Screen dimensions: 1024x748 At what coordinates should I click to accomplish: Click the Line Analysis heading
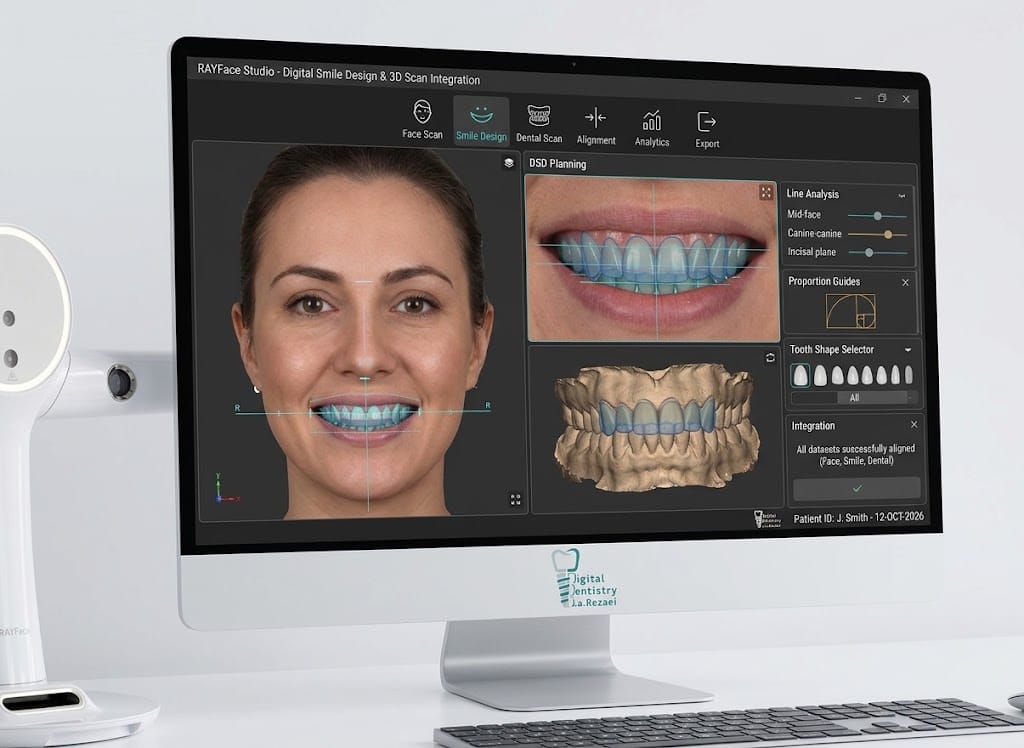click(x=812, y=194)
